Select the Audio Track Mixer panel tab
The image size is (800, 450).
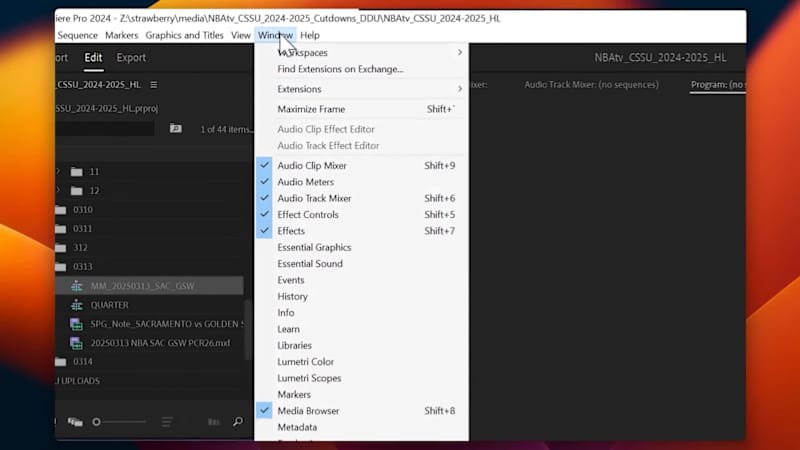[x=591, y=85]
